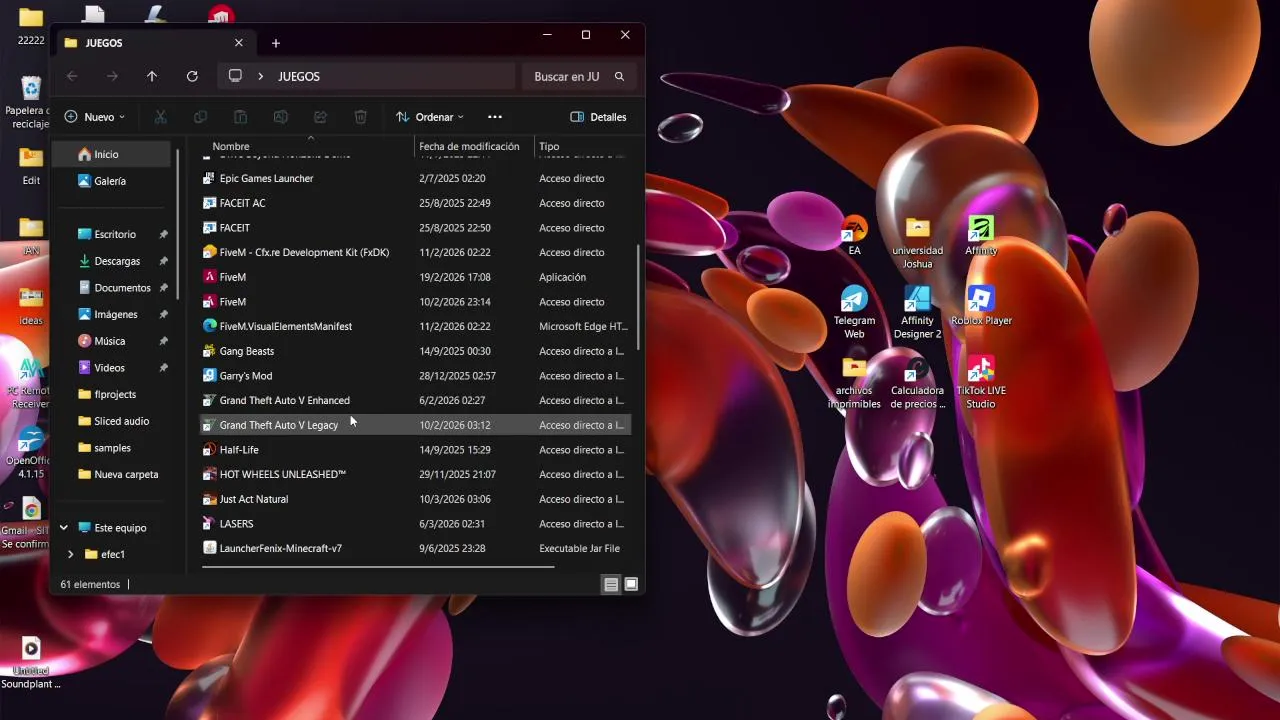Open Affinity Designer 2 desktop icon
This screenshot has height=720, width=1280.
coord(917,312)
